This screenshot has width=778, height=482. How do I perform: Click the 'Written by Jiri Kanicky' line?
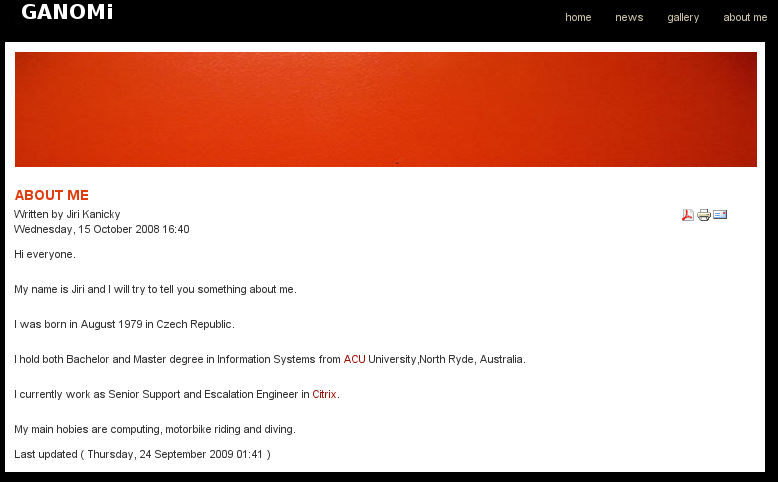pyautogui.click(x=67, y=214)
